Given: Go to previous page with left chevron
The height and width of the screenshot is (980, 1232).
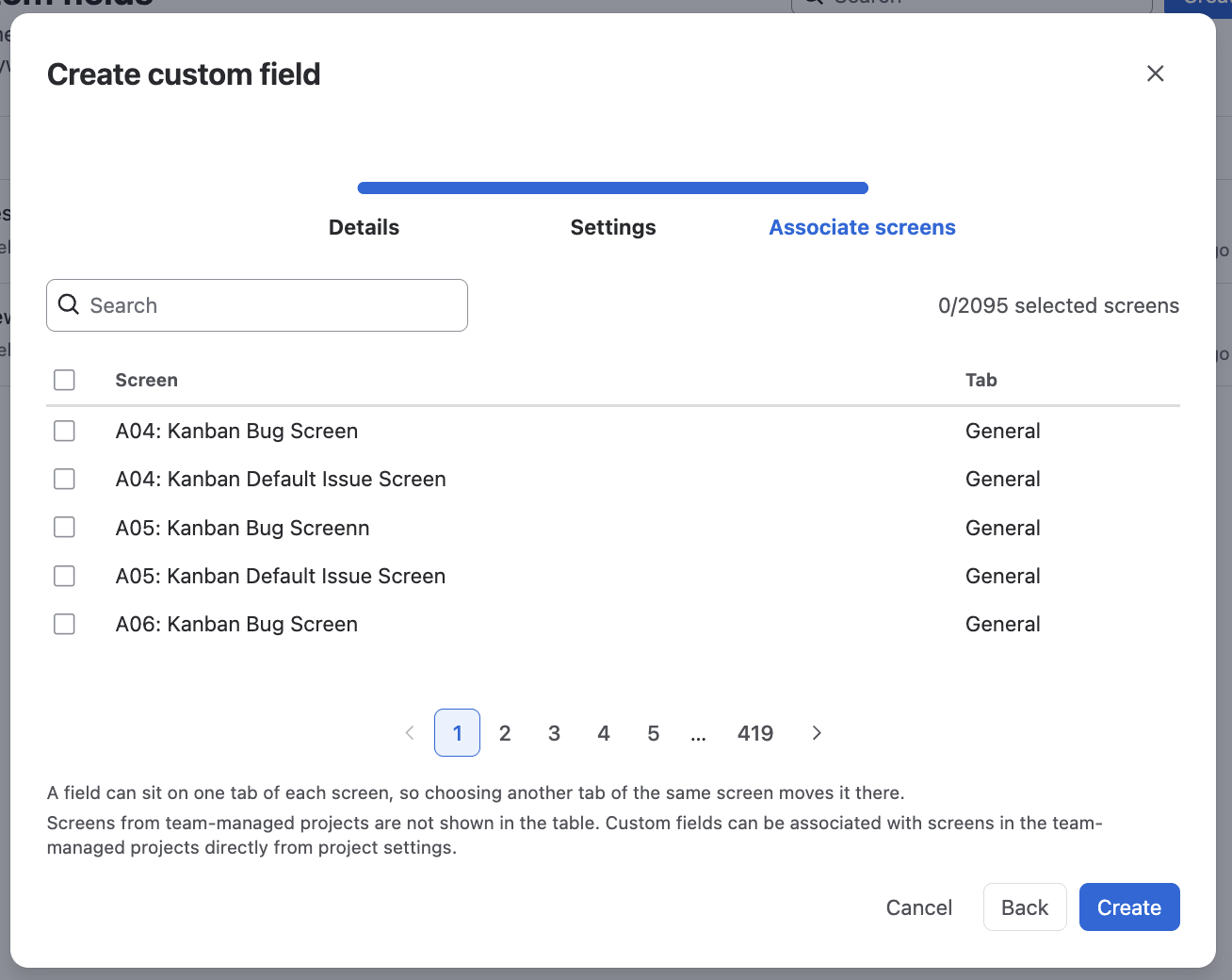Looking at the screenshot, I should [410, 733].
